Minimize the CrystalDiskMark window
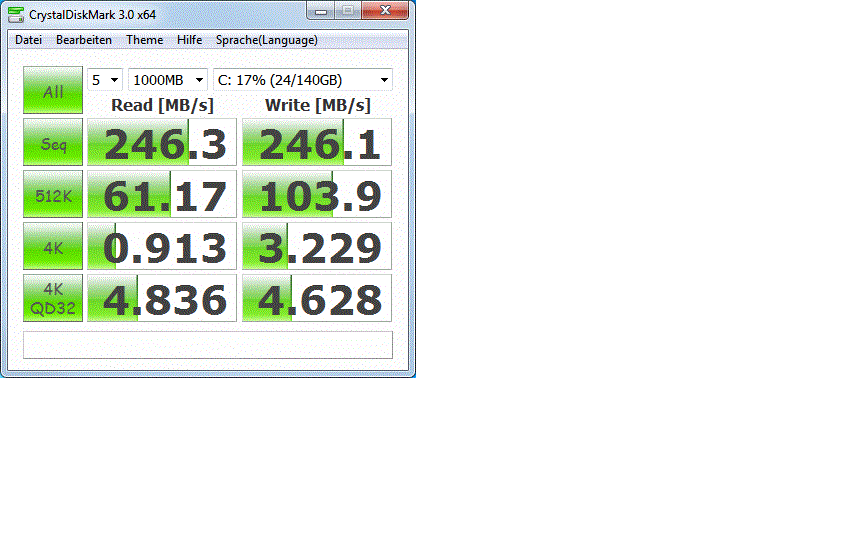864x540 pixels. coord(321,10)
